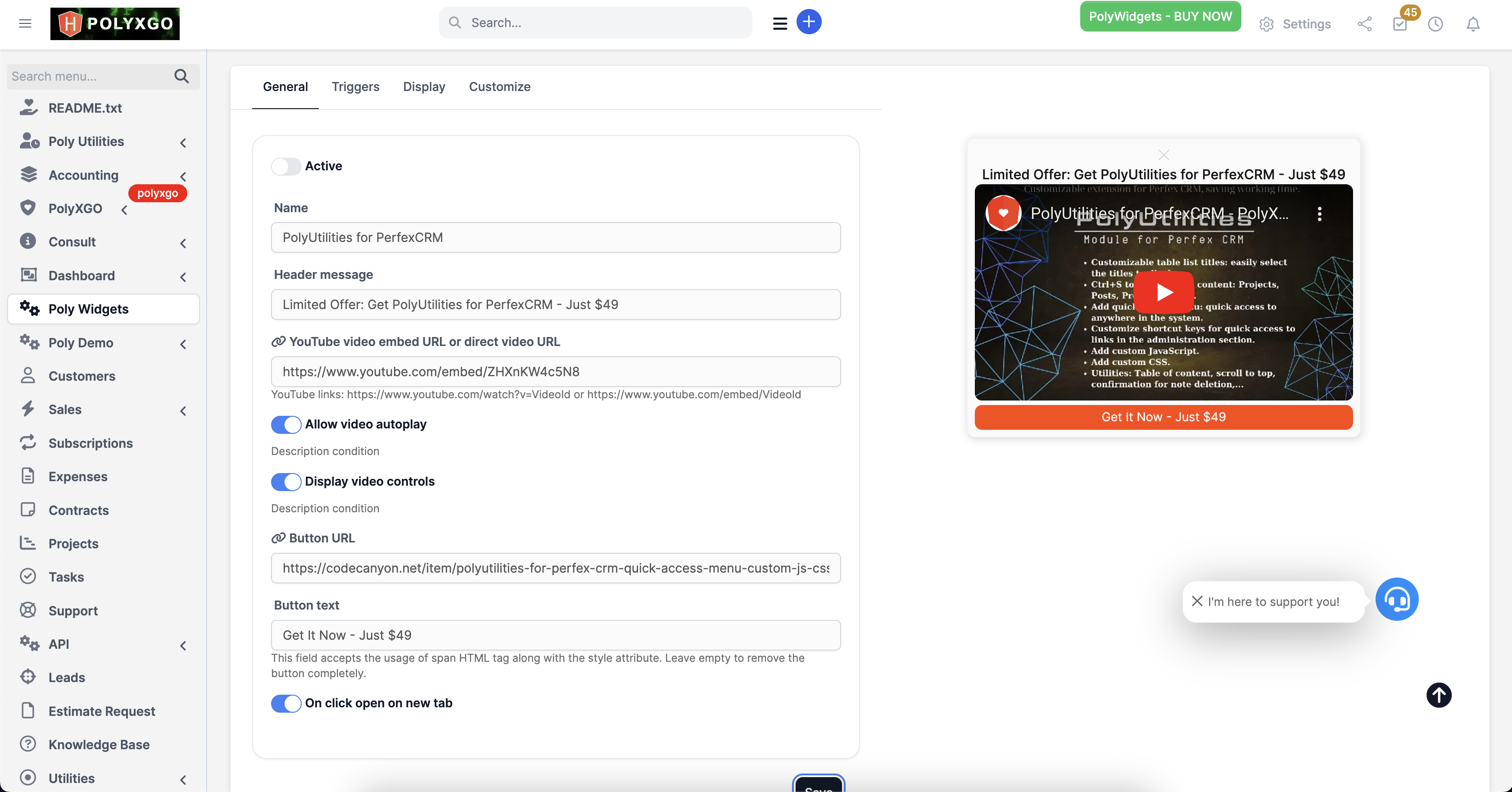Click the YouTube video URL input field

555,372
